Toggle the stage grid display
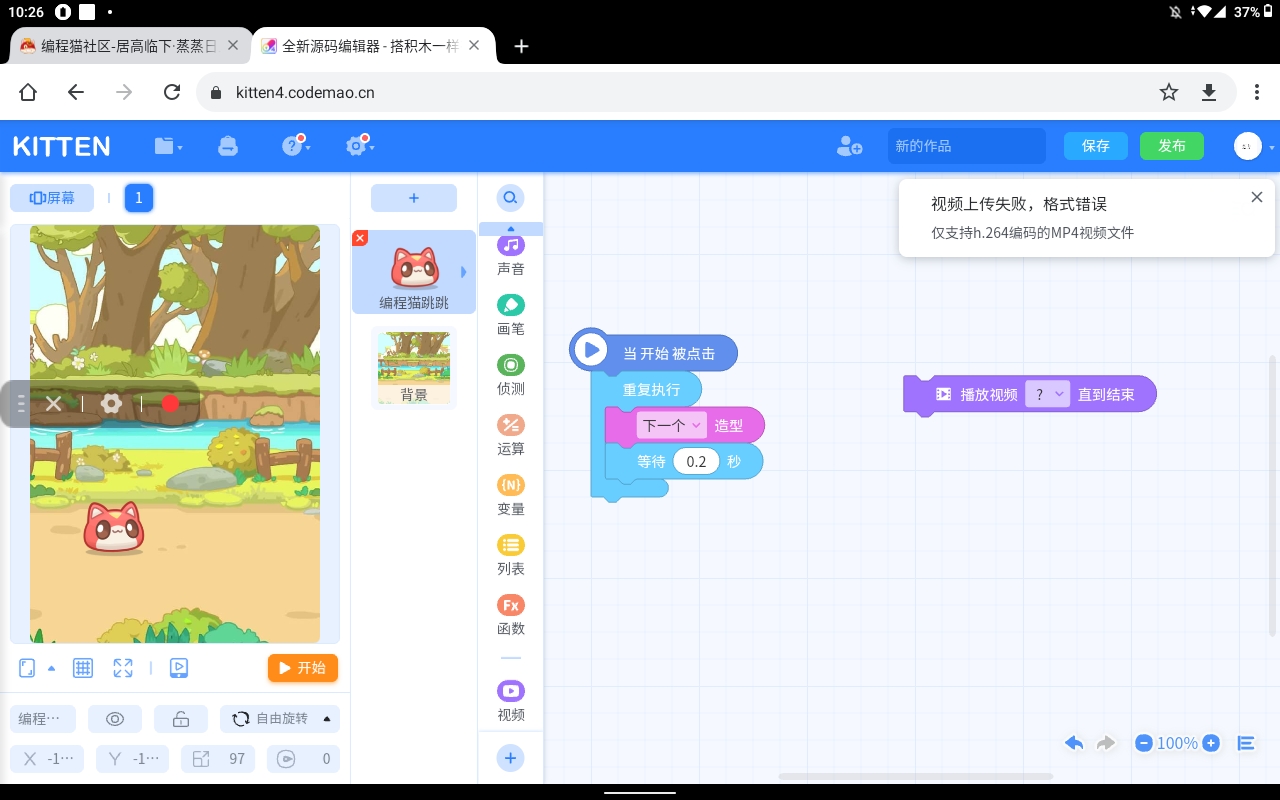The image size is (1280, 800). [x=83, y=668]
